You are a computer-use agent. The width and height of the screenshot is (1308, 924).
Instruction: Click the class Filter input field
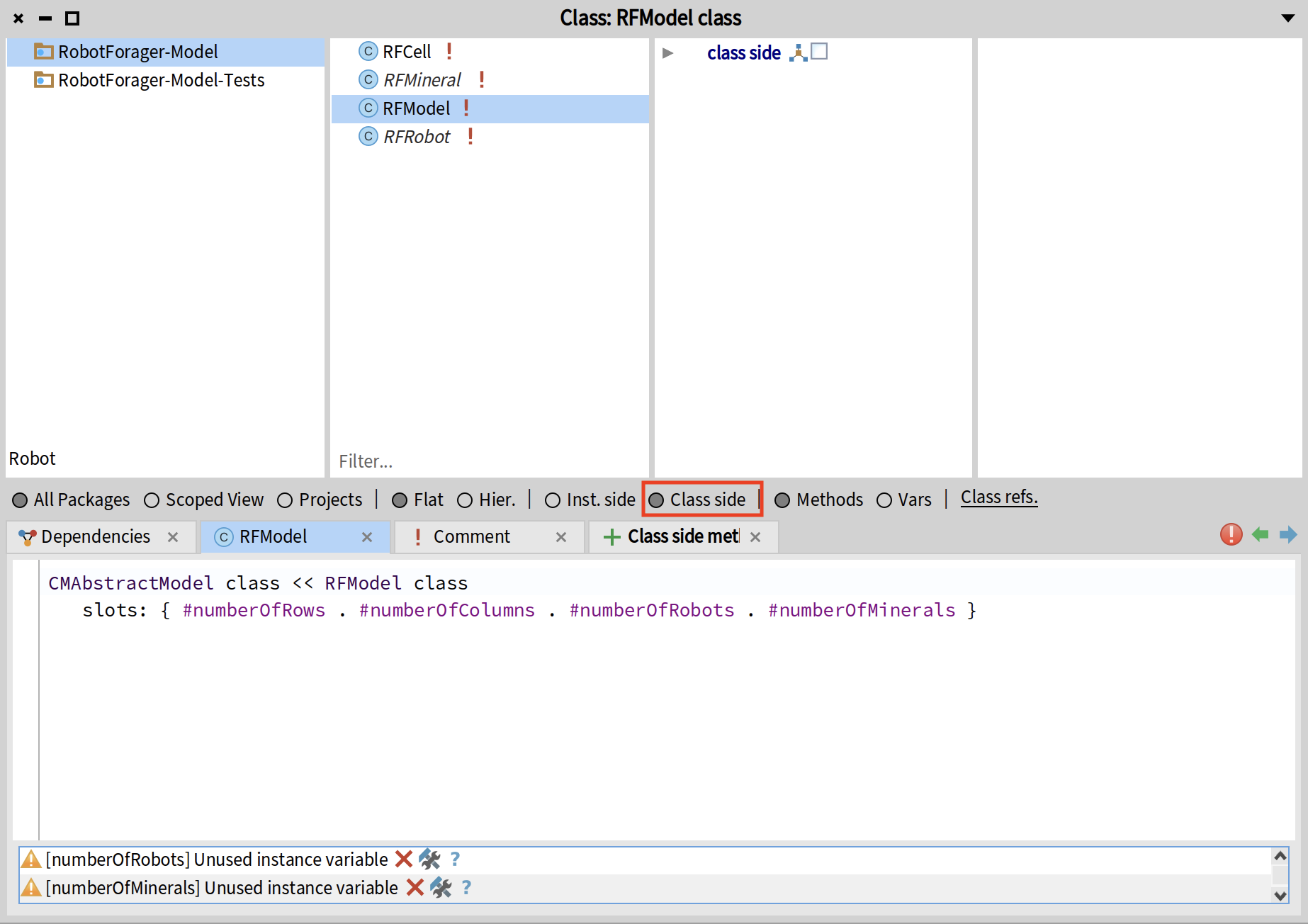tap(489, 461)
